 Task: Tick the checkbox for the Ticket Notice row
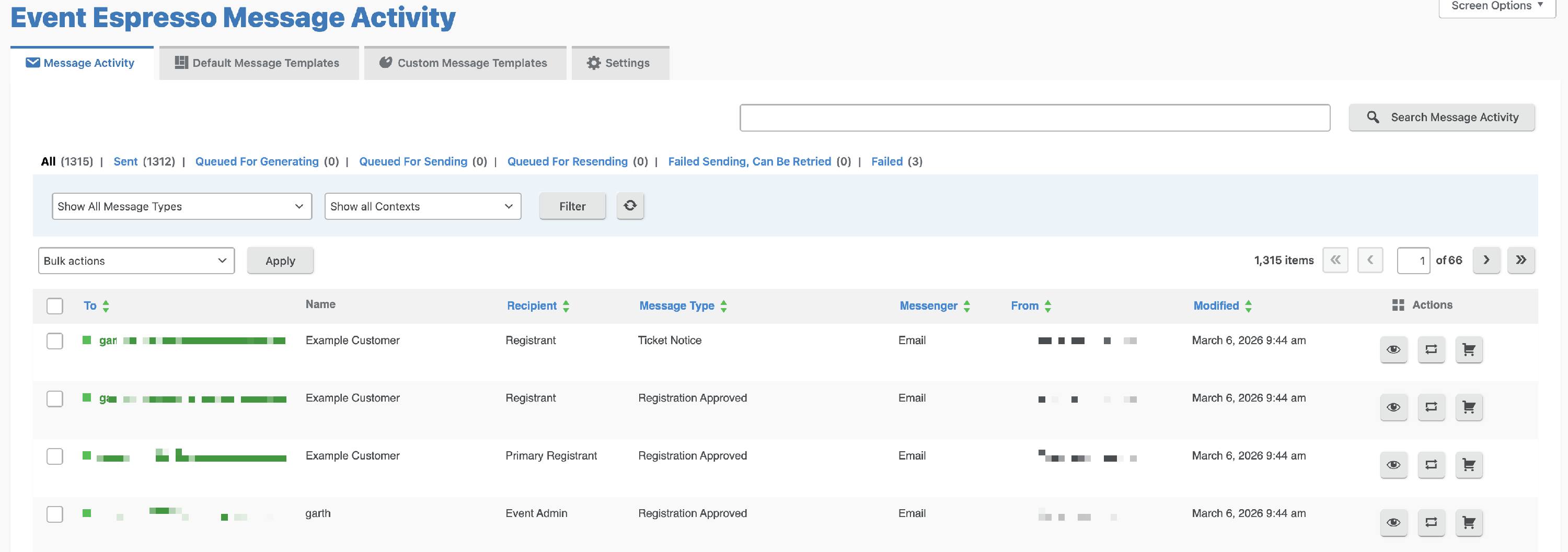[55, 341]
